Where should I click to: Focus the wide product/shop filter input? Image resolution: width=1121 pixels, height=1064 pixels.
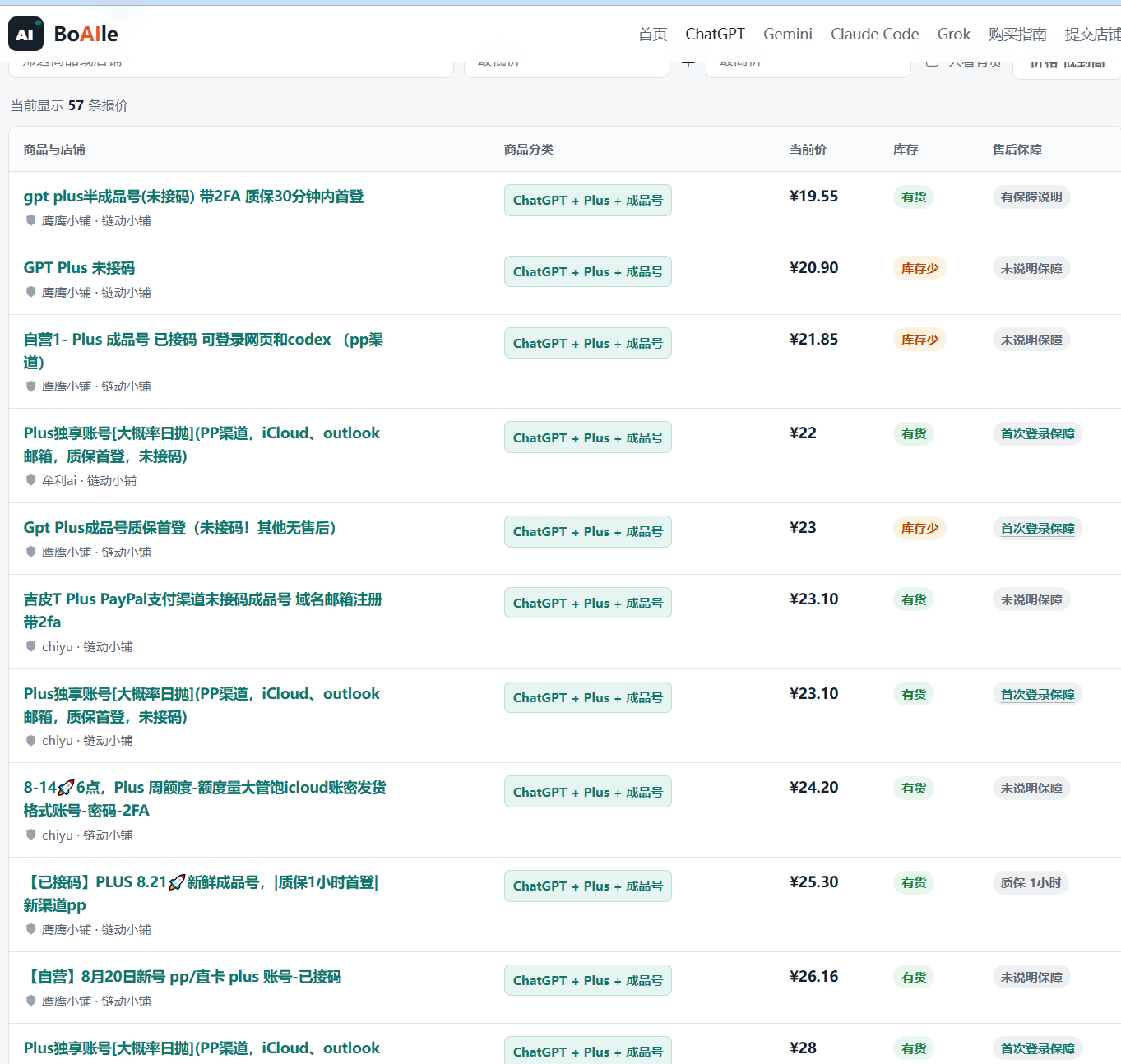pos(231,67)
